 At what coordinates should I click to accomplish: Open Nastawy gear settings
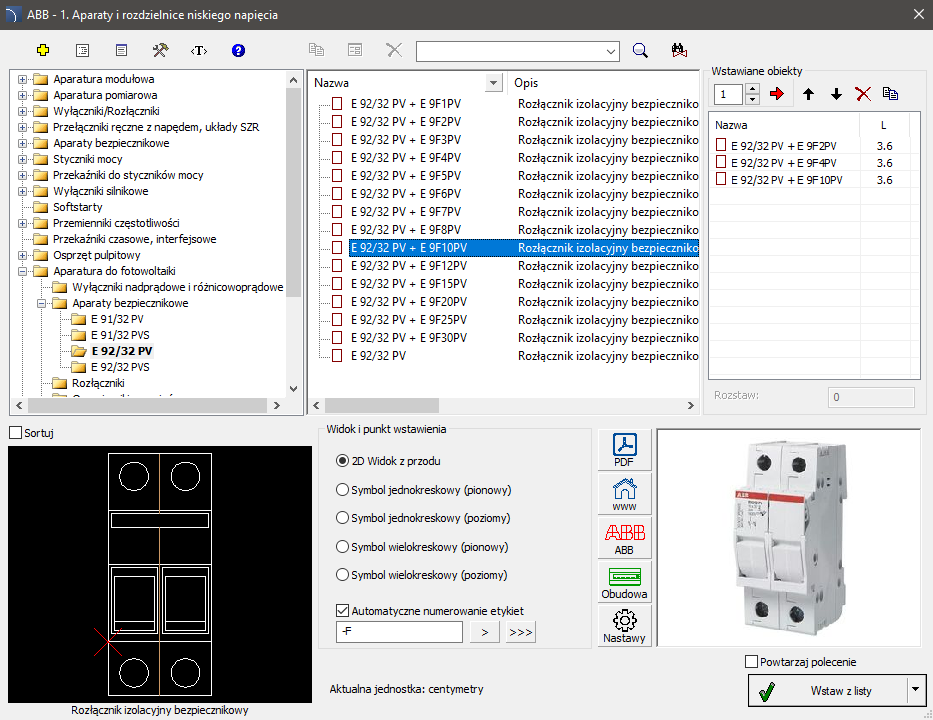click(624, 626)
